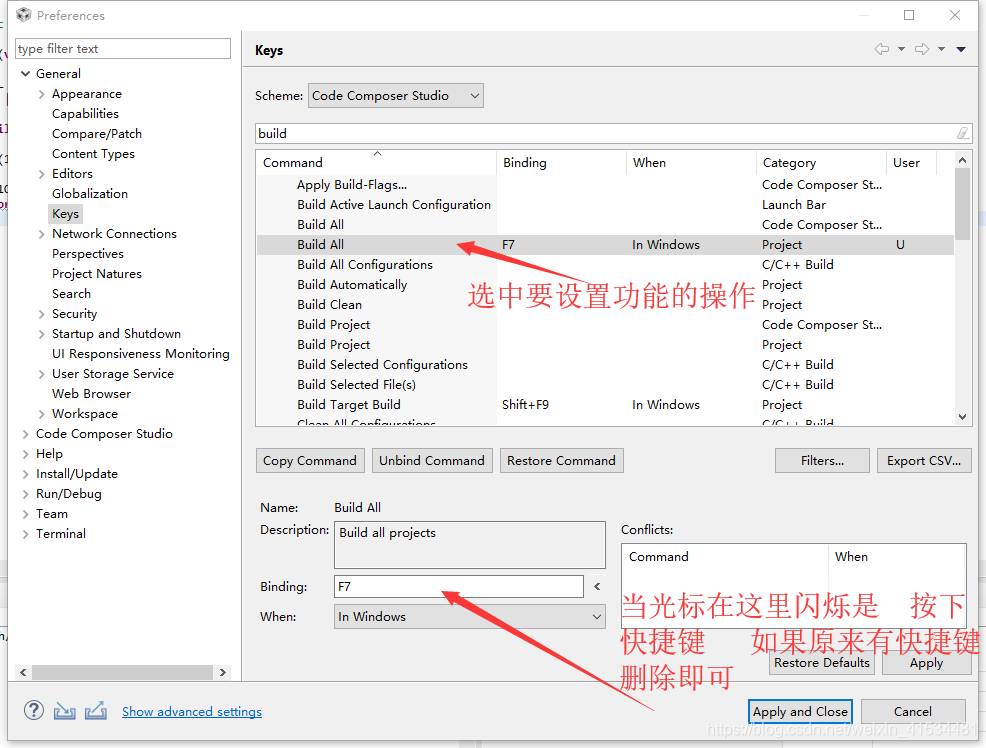Click the Import preferences icon
The height and width of the screenshot is (748, 986).
coord(64,711)
